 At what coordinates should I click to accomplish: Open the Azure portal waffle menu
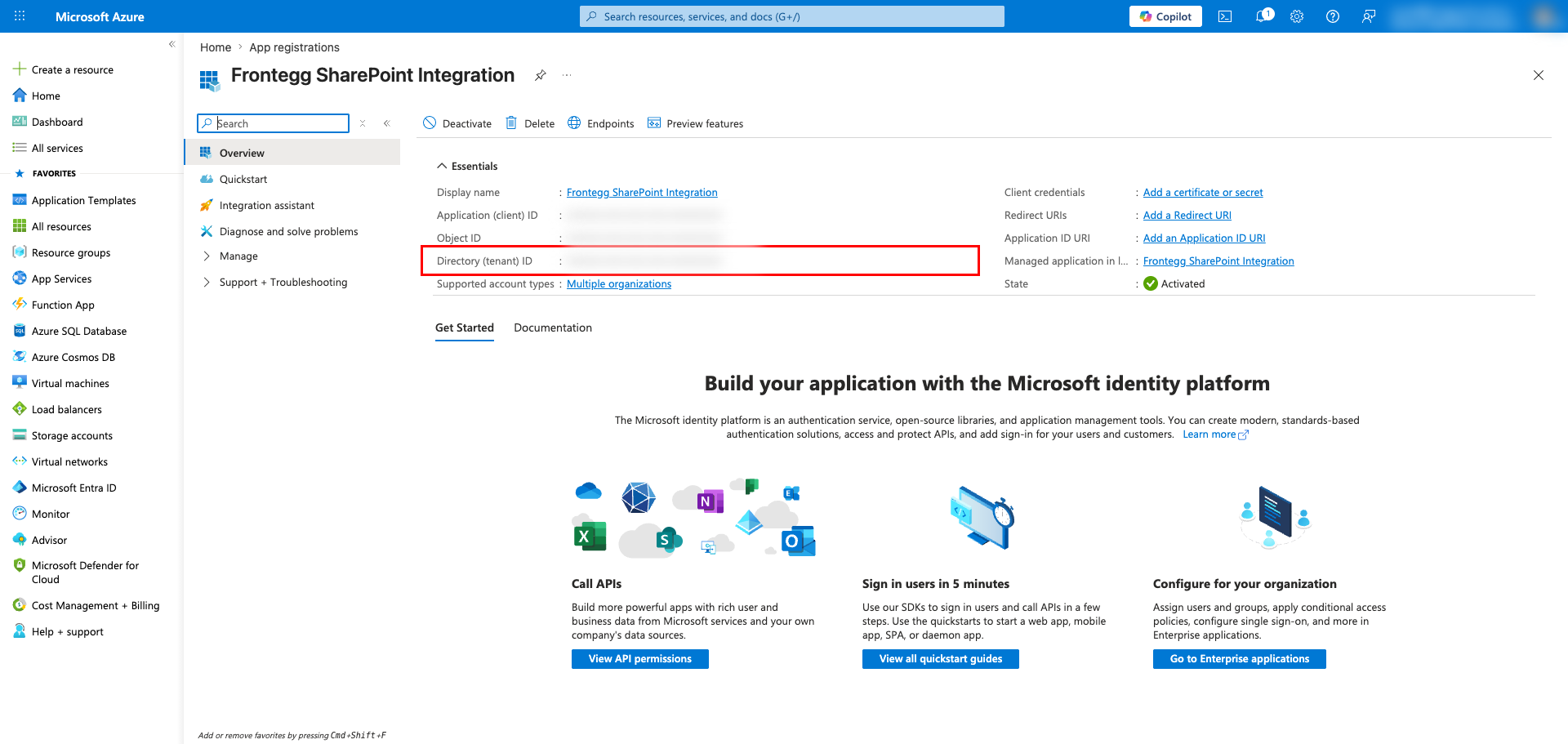pyautogui.click(x=20, y=16)
